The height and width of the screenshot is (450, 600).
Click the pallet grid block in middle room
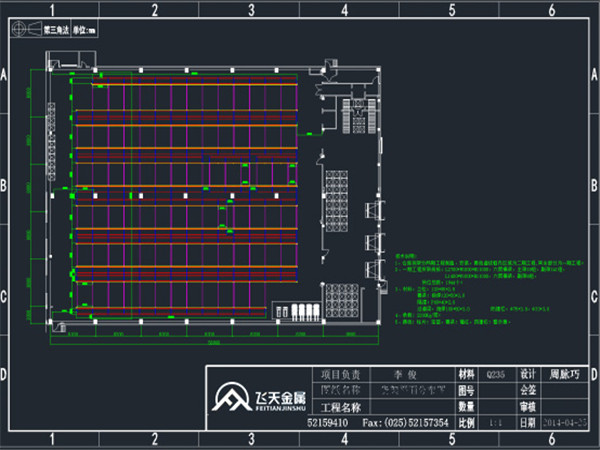tap(333, 192)
